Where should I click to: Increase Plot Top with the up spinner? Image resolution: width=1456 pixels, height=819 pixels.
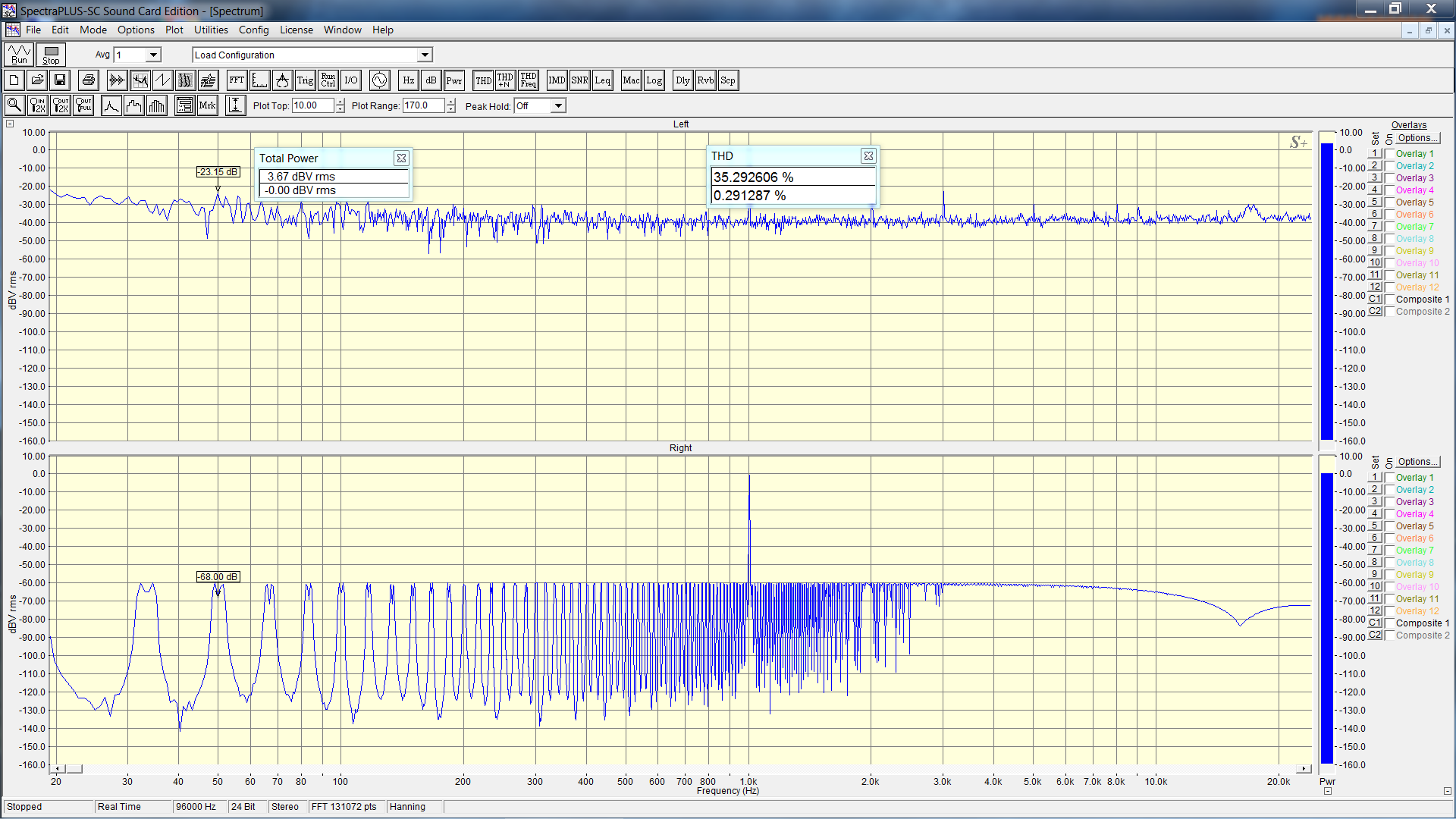pyautogui.click(x=340, y=102)
